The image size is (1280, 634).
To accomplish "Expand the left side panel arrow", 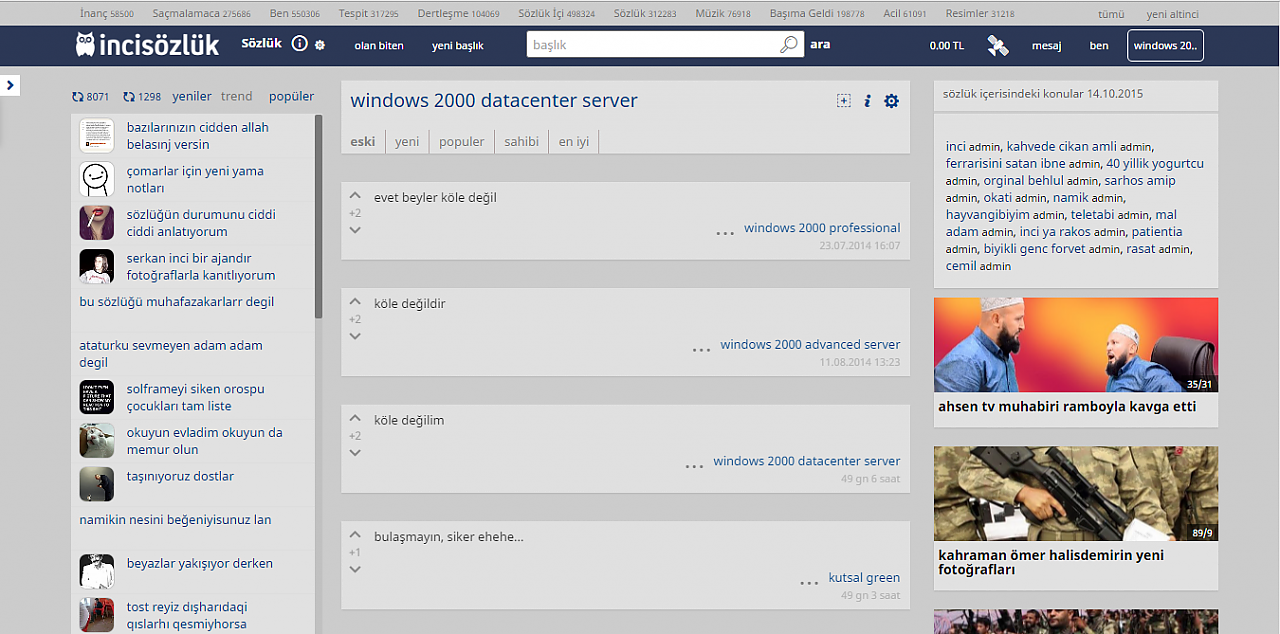I will pos(10,85).
